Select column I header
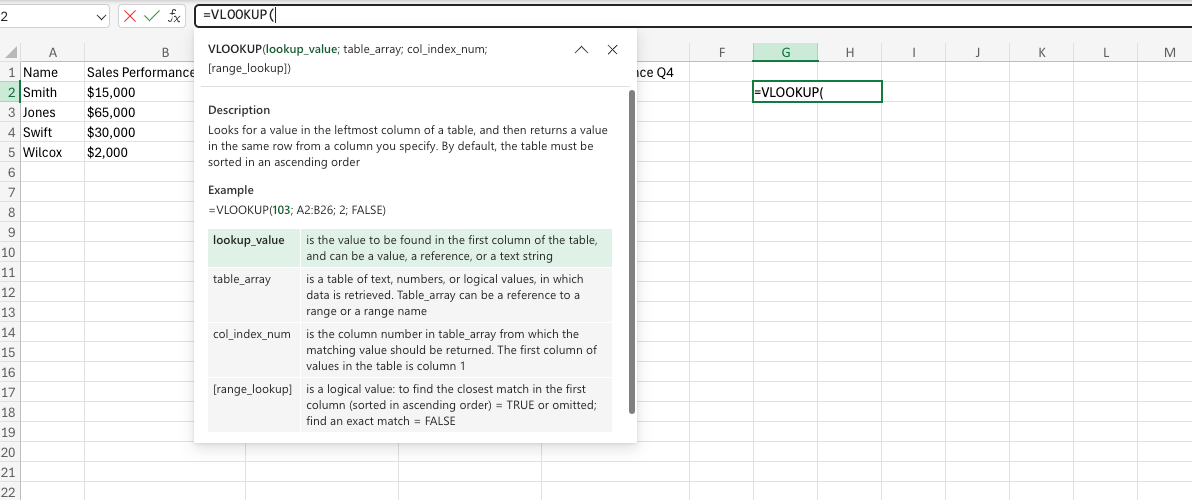Viewport: 1192px width, 500px height. point(914,52)
